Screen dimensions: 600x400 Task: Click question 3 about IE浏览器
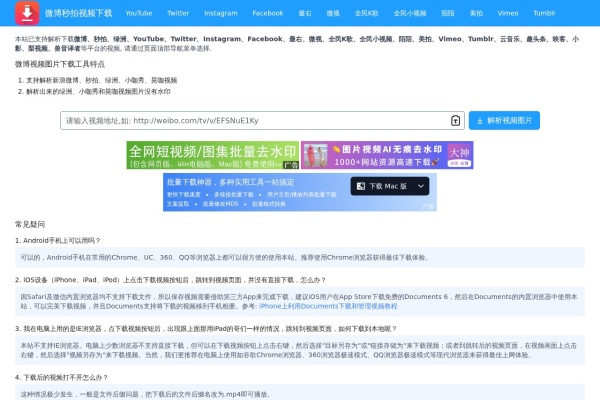206,328
